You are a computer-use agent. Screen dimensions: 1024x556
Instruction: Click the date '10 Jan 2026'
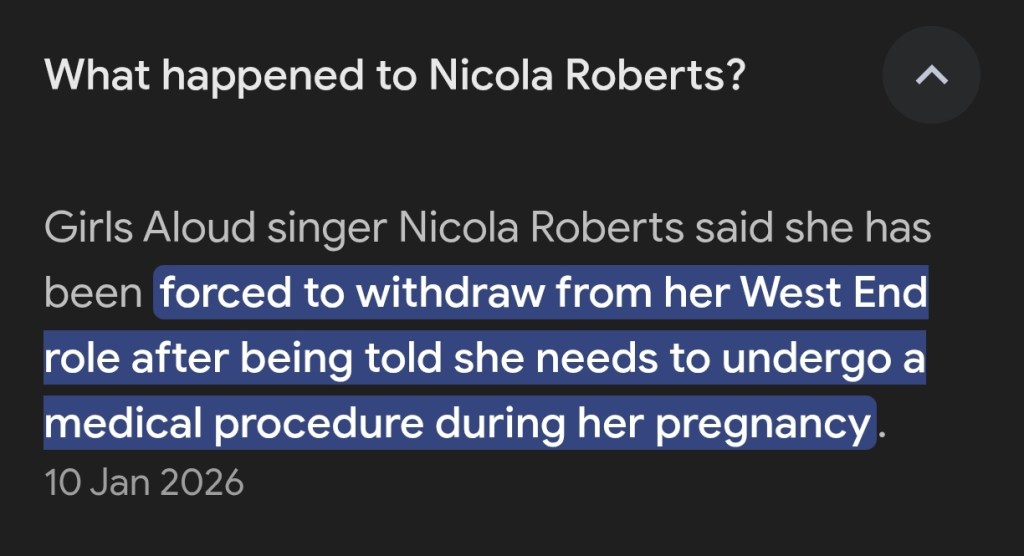[x=144, y=482]
